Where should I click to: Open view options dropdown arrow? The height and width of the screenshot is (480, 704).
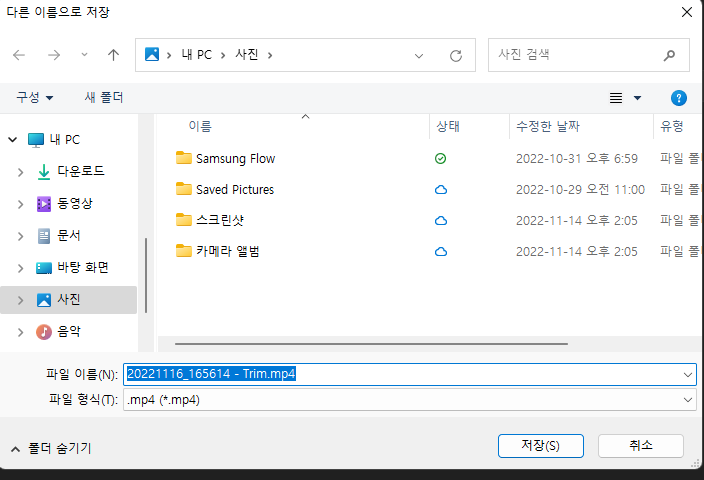[637, 98]
